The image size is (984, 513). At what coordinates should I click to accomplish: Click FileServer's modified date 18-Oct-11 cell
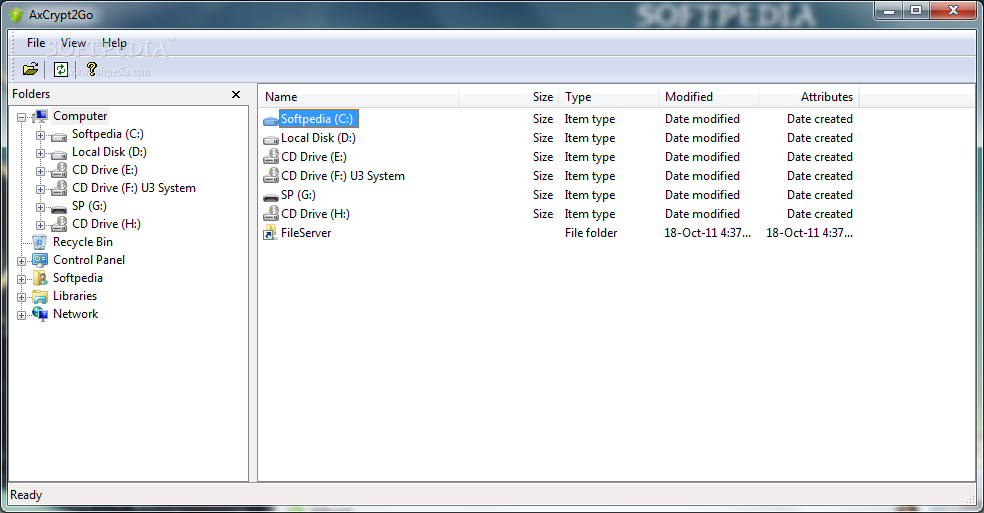tap(707, 233)
